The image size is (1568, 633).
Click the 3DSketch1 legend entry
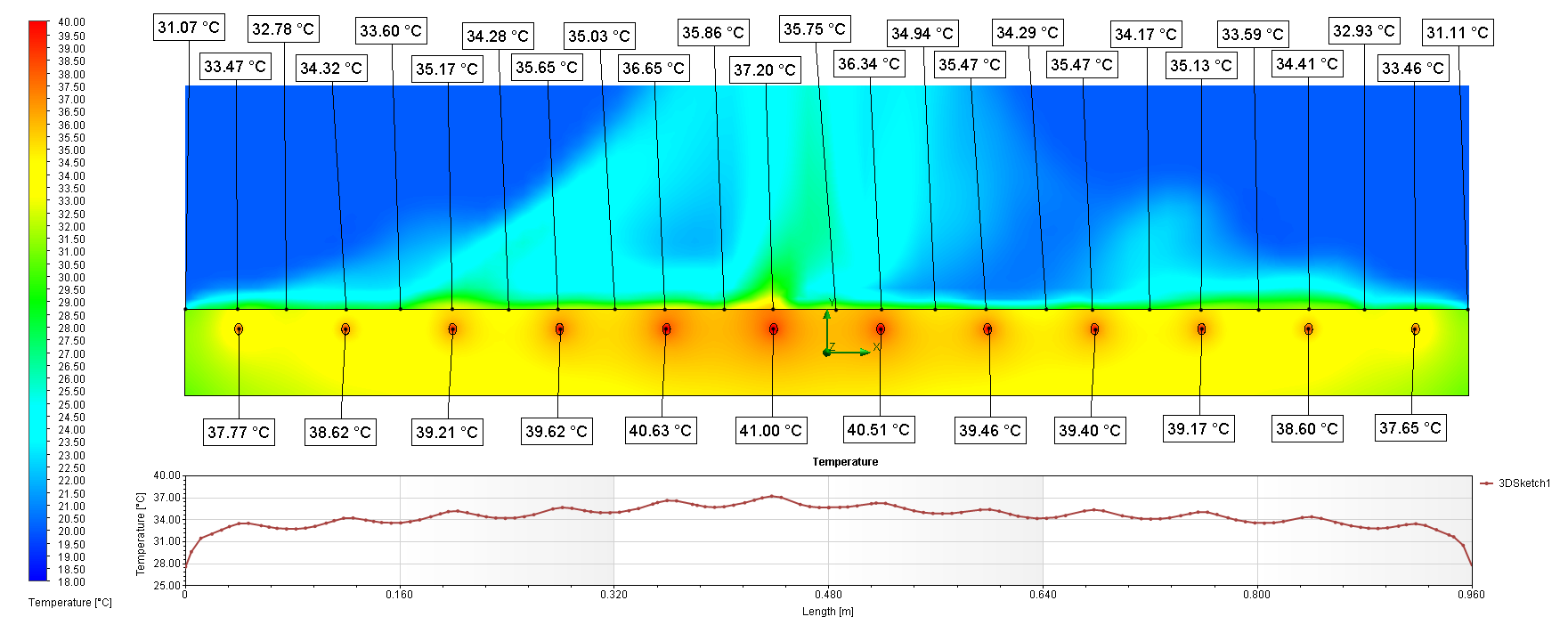(1515, 483)
